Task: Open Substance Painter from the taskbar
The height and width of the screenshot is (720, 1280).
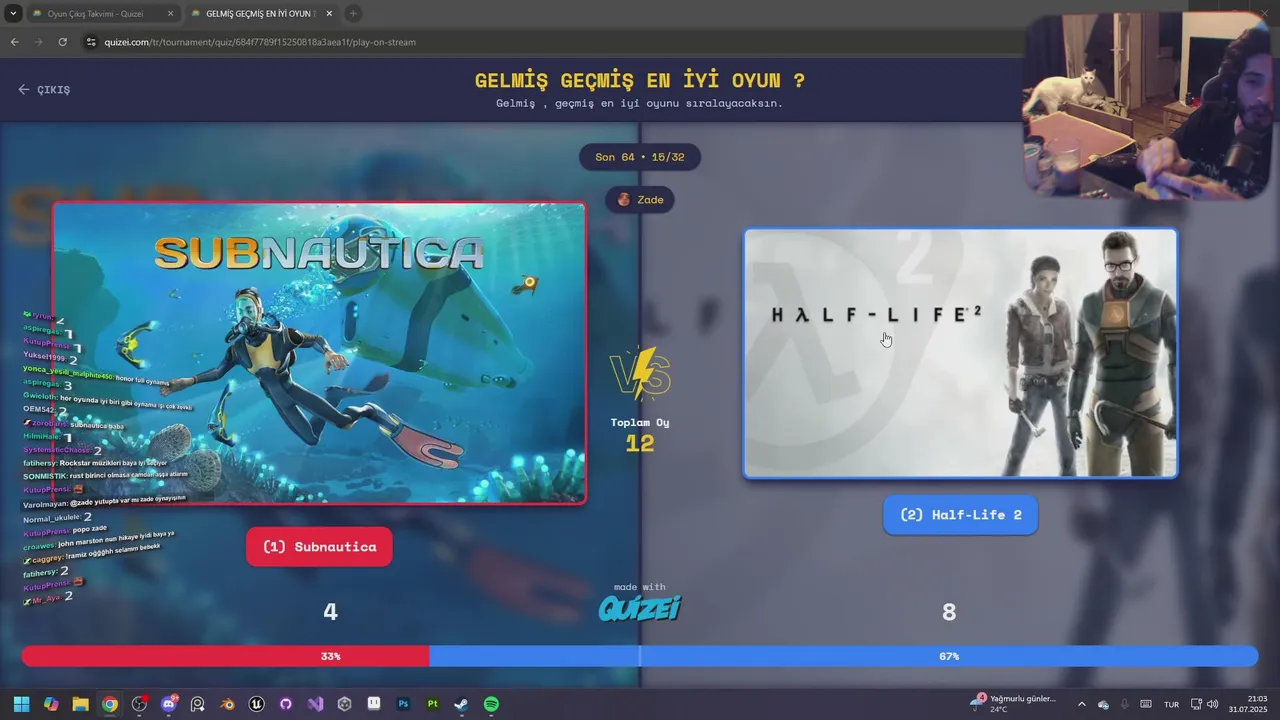Action: point(432,704)
